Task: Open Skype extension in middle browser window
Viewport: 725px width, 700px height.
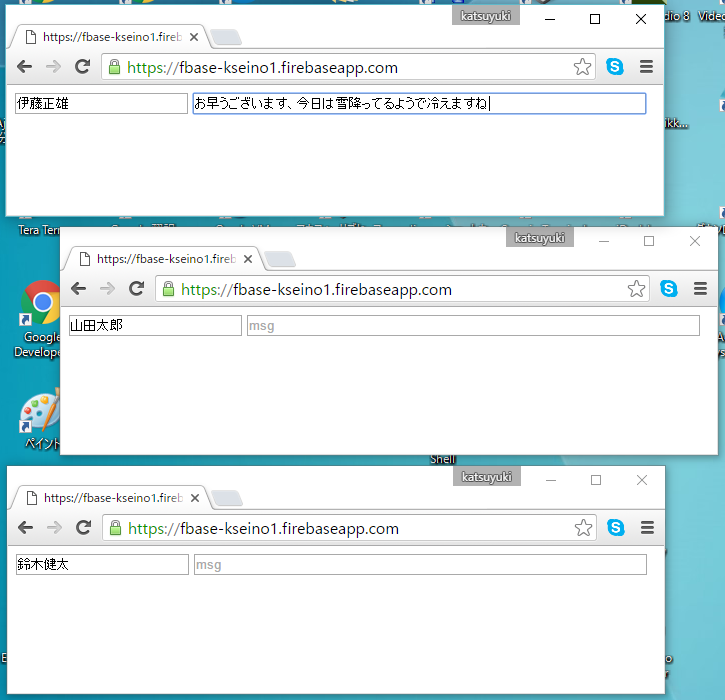Action: click(x=669, y=289)
